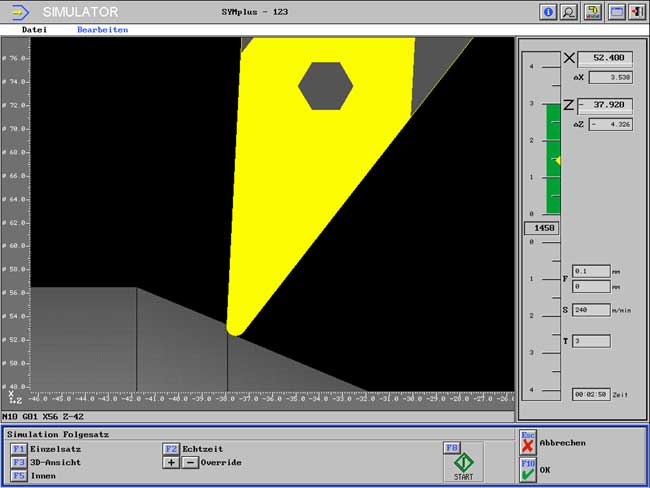Click the exit door icon

click(636, 12)
